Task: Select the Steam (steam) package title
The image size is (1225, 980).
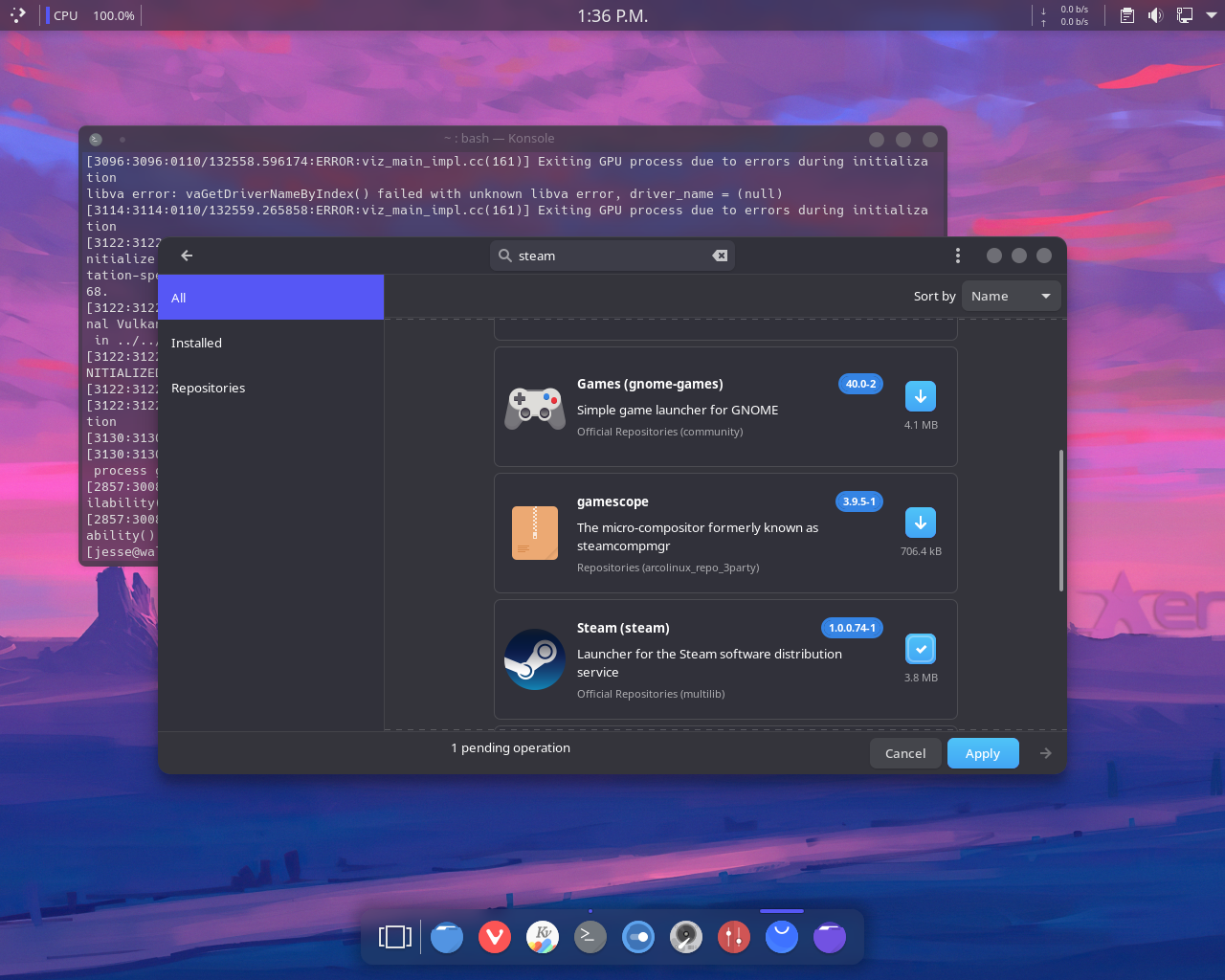Action: click(x=623, y=628)
